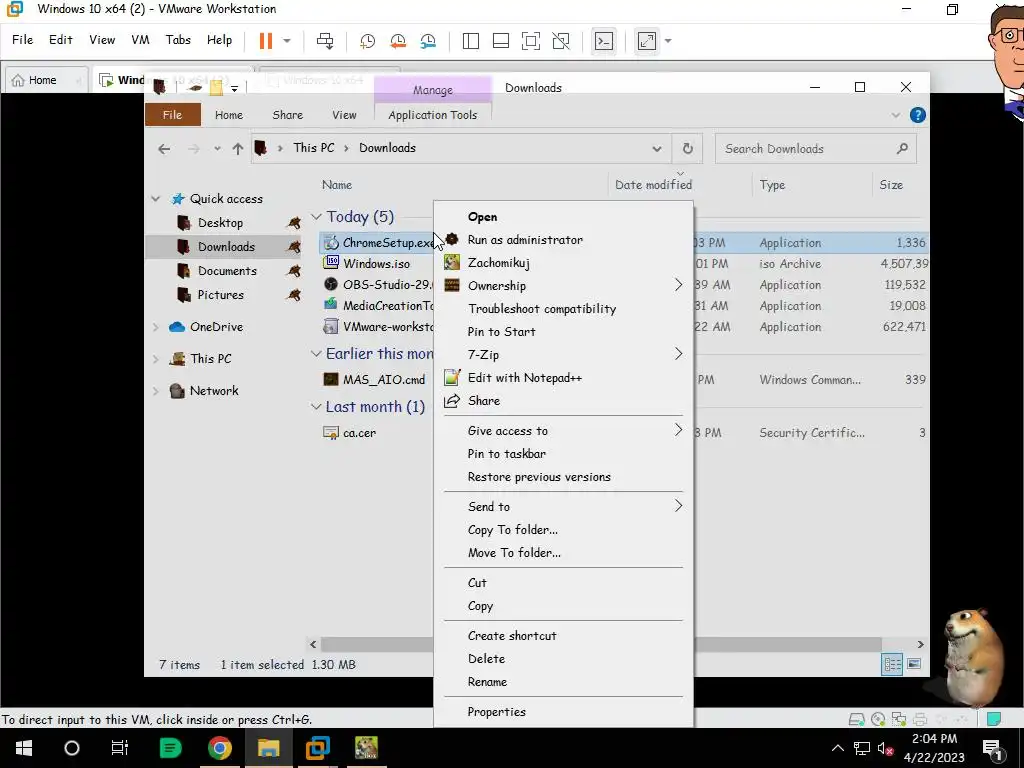Expand the address bar history dropdown
This screenshot has width=1024, height=768.
click(x=656, y=149)
